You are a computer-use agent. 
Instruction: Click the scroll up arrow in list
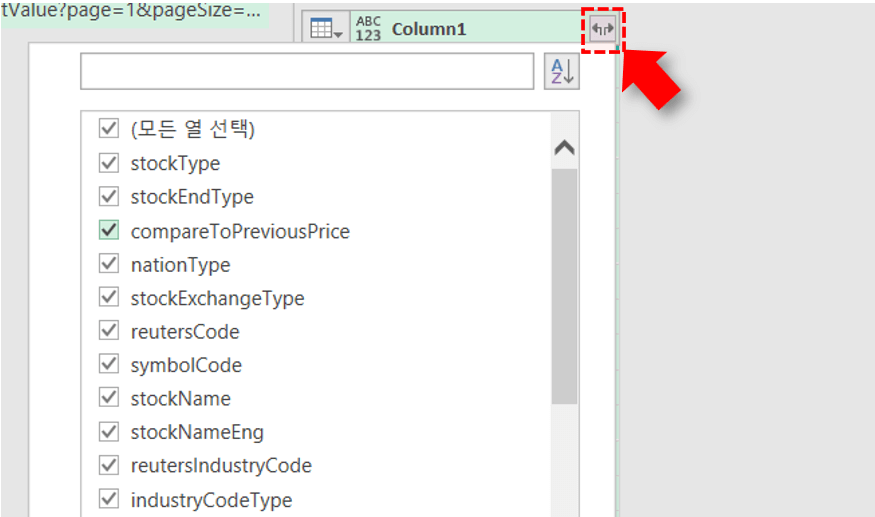point(564,148)
